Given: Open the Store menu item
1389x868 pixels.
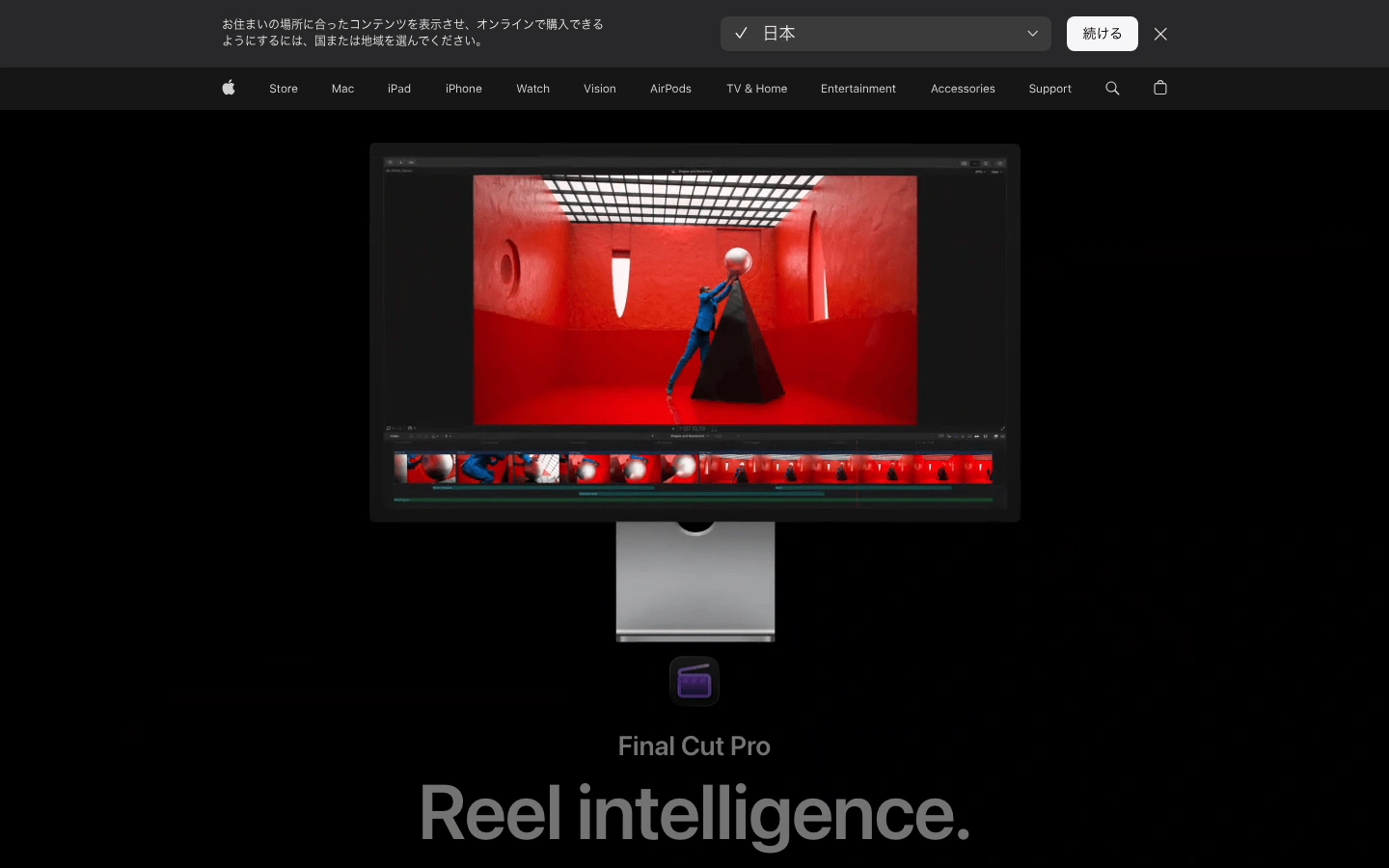Looking at the screenshot, I should pos(284,89).
